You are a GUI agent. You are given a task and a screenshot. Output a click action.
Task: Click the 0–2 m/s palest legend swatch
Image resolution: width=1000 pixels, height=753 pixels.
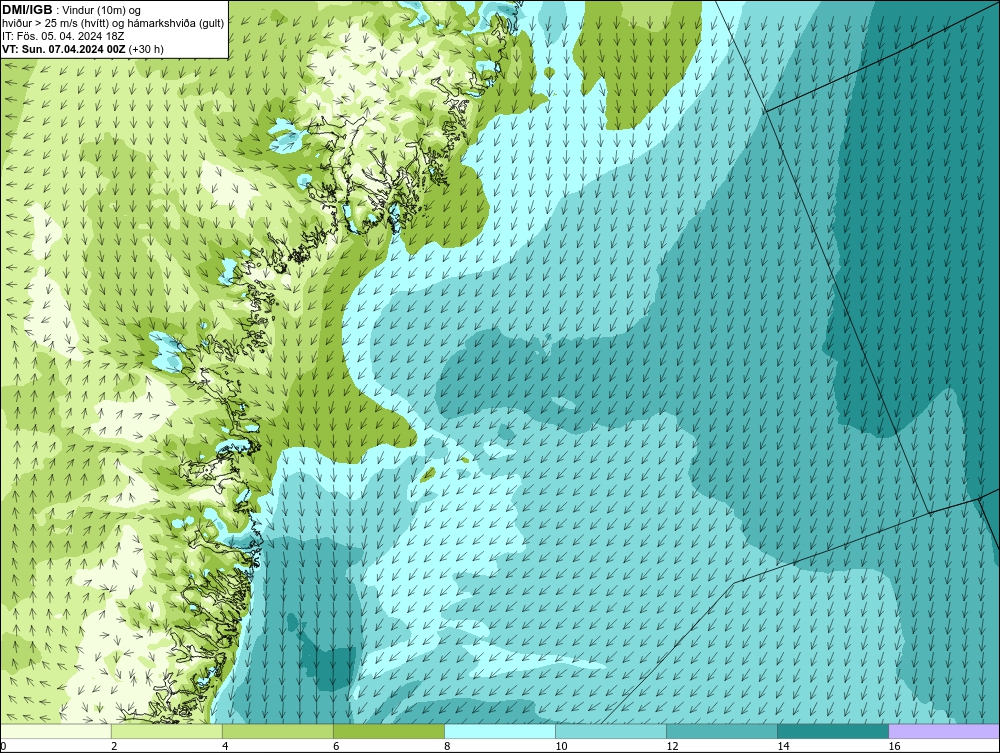click(x=56, y=731)
